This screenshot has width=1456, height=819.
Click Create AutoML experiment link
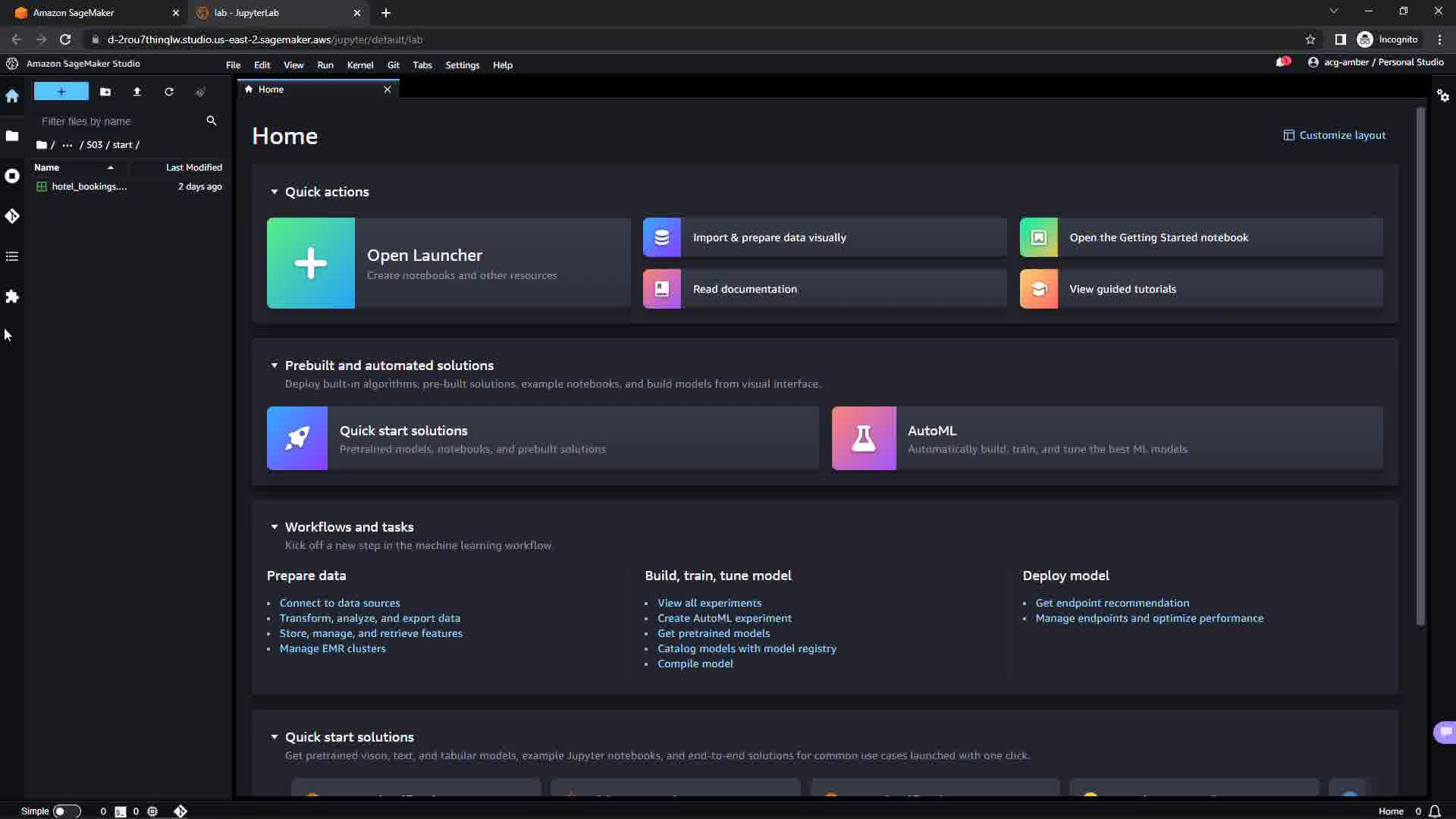pos(724,618)
